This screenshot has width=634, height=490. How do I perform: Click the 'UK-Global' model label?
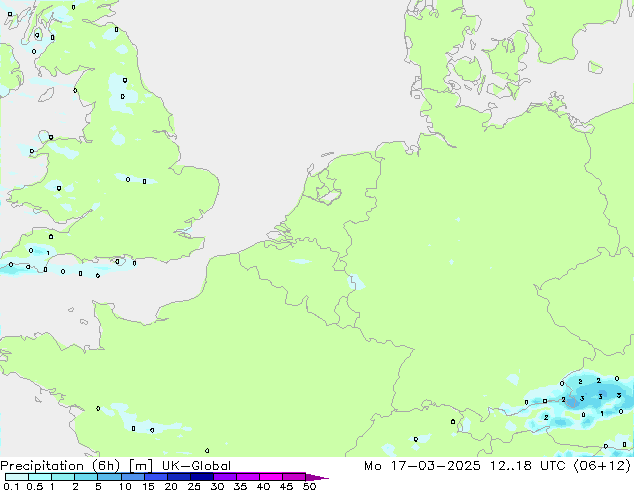(x=196, y=466)
